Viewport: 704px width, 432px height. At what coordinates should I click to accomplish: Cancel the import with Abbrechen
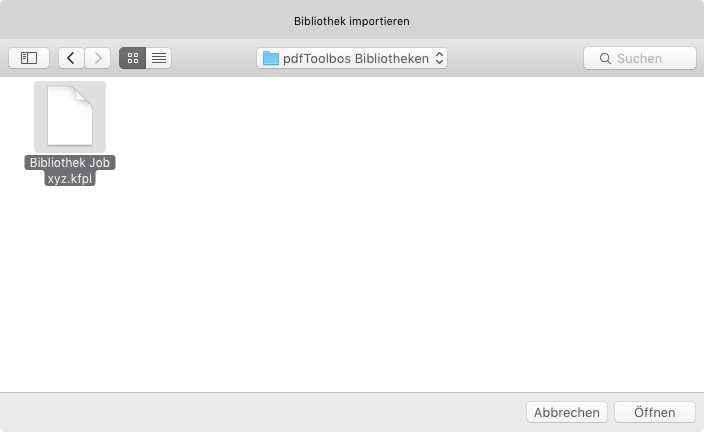(x=567, y=412)
